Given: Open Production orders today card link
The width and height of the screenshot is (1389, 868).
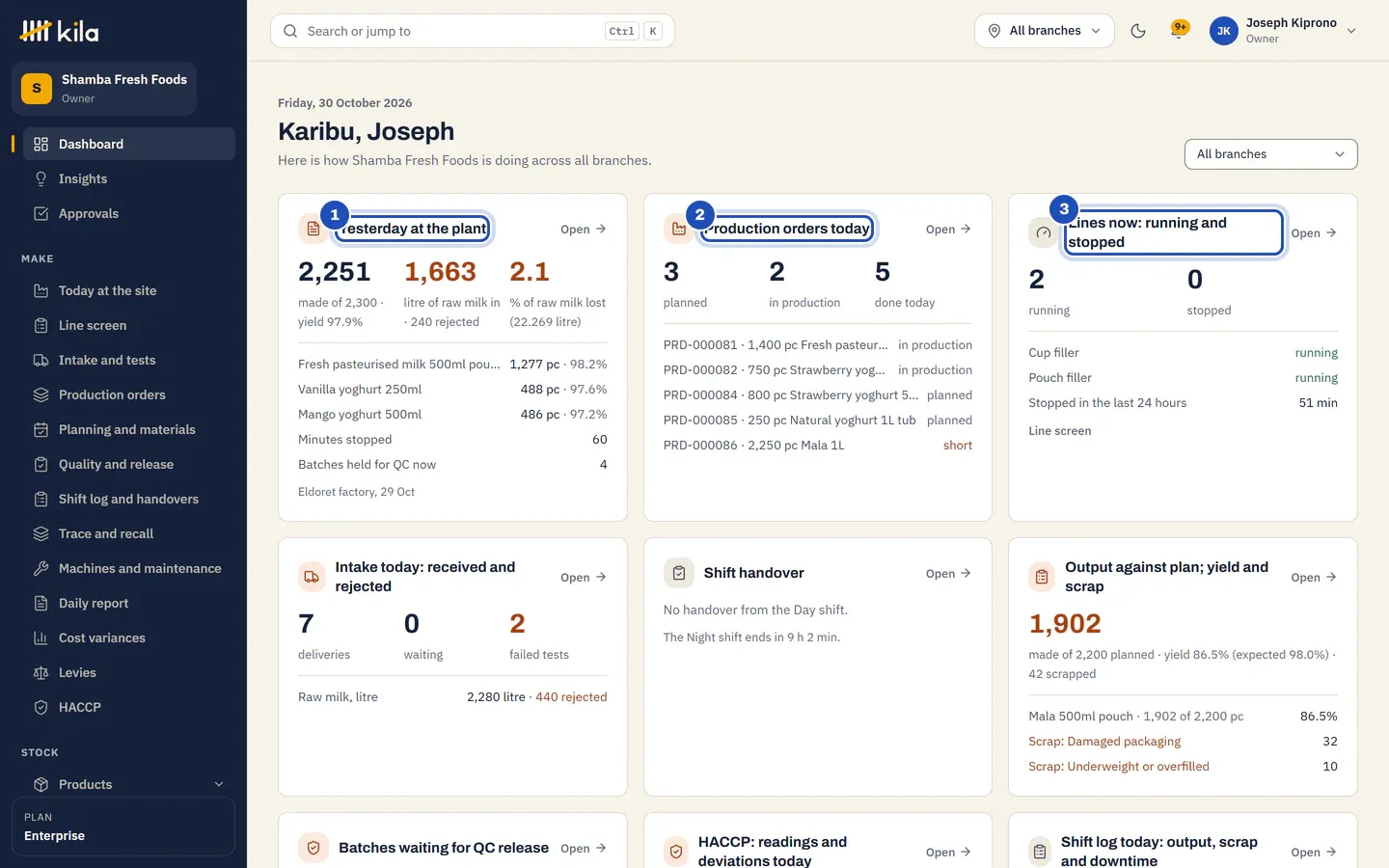Looking at the screenshot, I should (948, 229).
